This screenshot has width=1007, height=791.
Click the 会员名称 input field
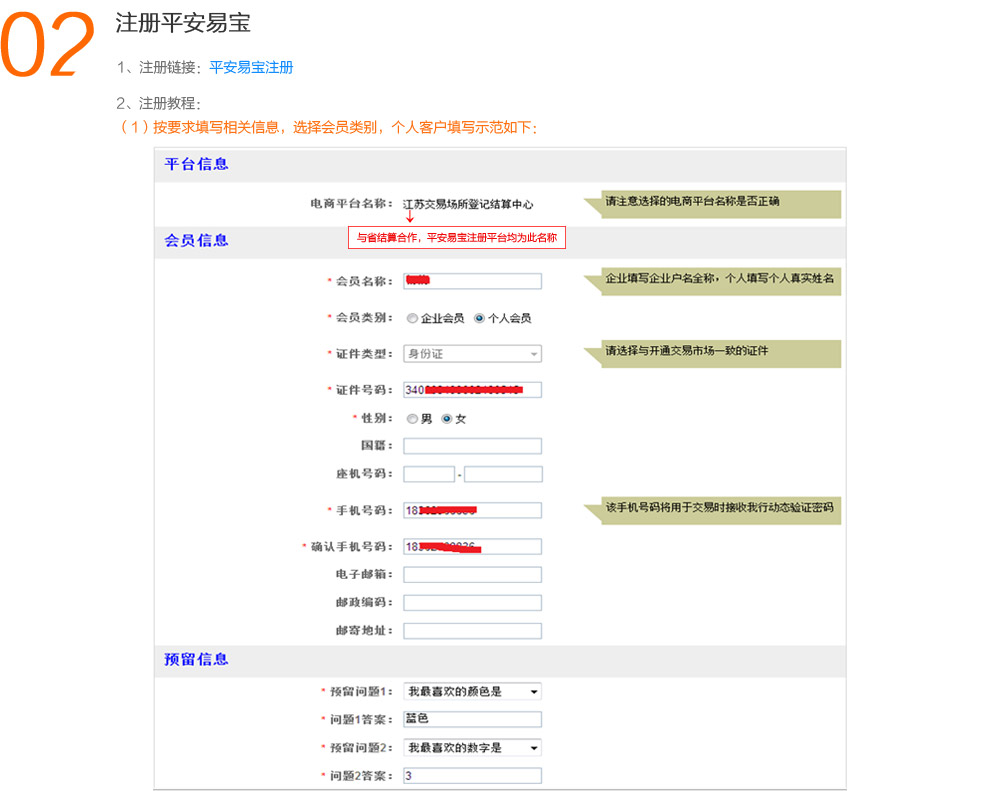[472, 281]
